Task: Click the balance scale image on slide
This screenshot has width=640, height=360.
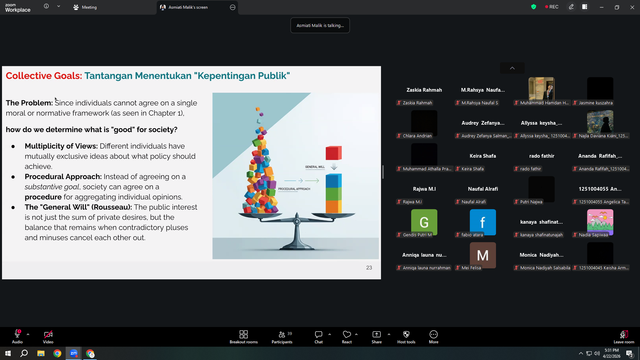Action: point(296,176)
